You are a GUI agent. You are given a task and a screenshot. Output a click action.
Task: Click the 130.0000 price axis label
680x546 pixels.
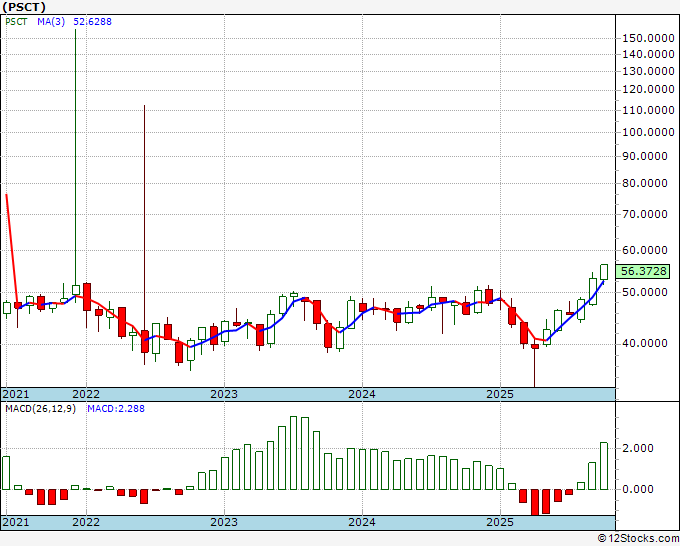648,71
